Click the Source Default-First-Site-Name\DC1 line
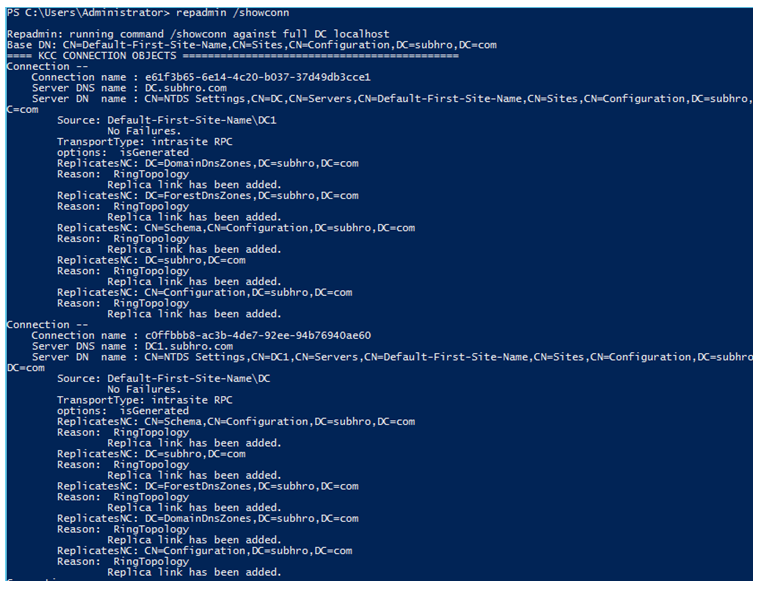The width and height of the screenshot is (763, 592). [x=166, y=120]
